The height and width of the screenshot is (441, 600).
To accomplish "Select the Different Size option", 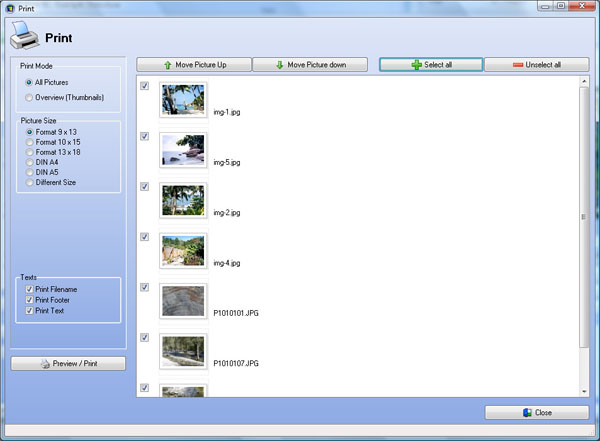I will click(29, 182).
